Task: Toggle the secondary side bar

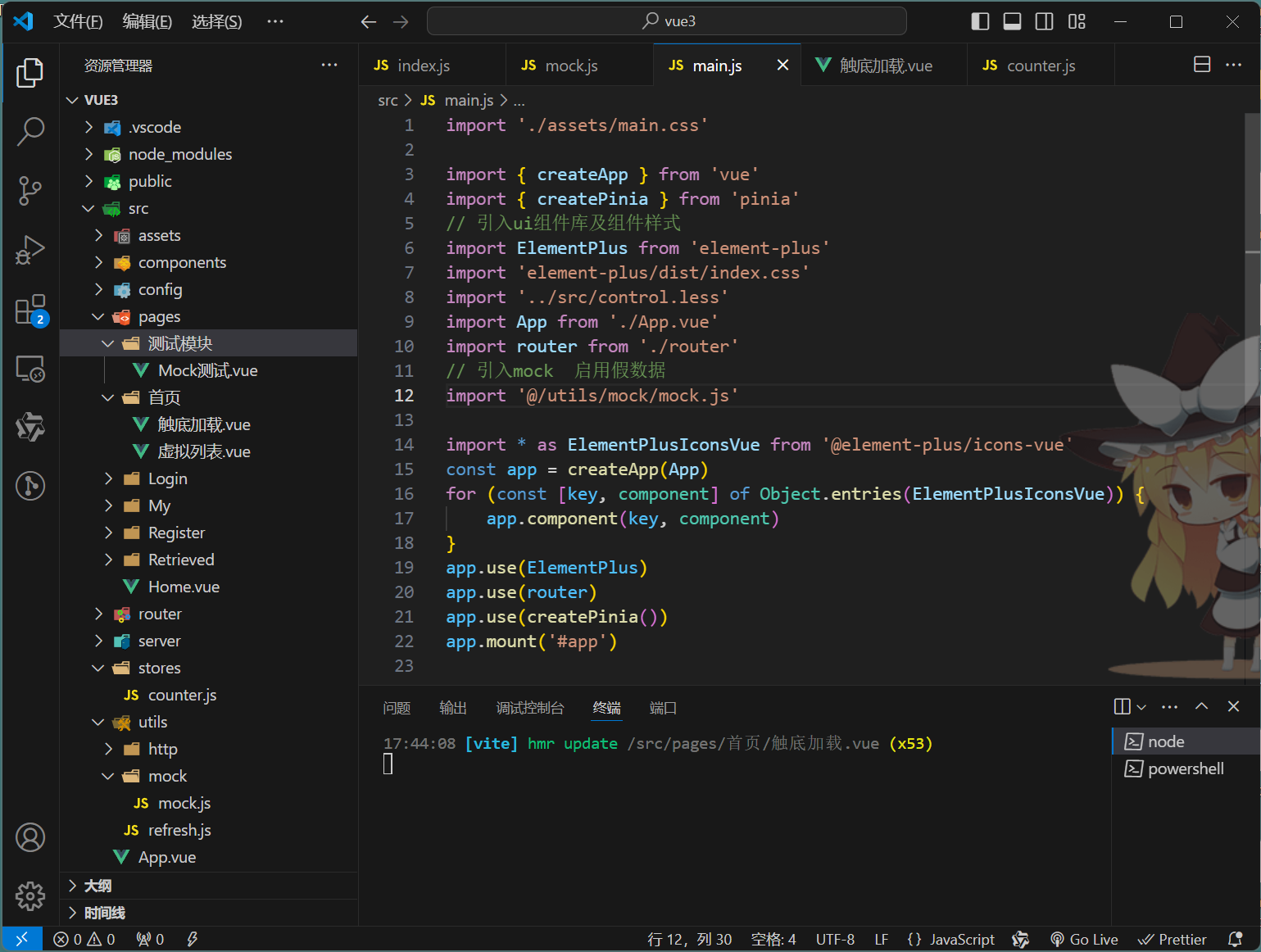Action: coord(1044,21)
